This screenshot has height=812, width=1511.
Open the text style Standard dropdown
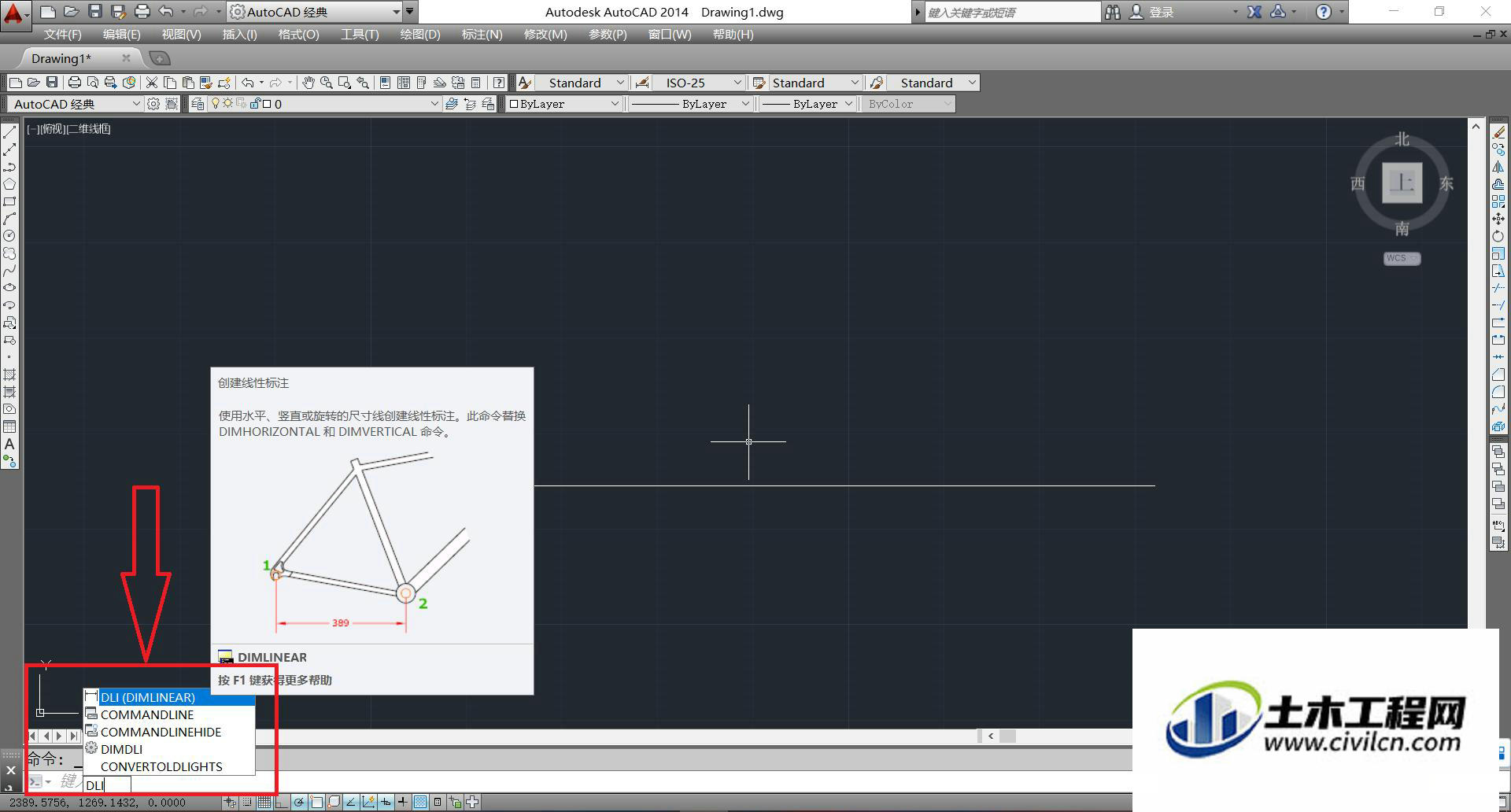coord(582,83)
